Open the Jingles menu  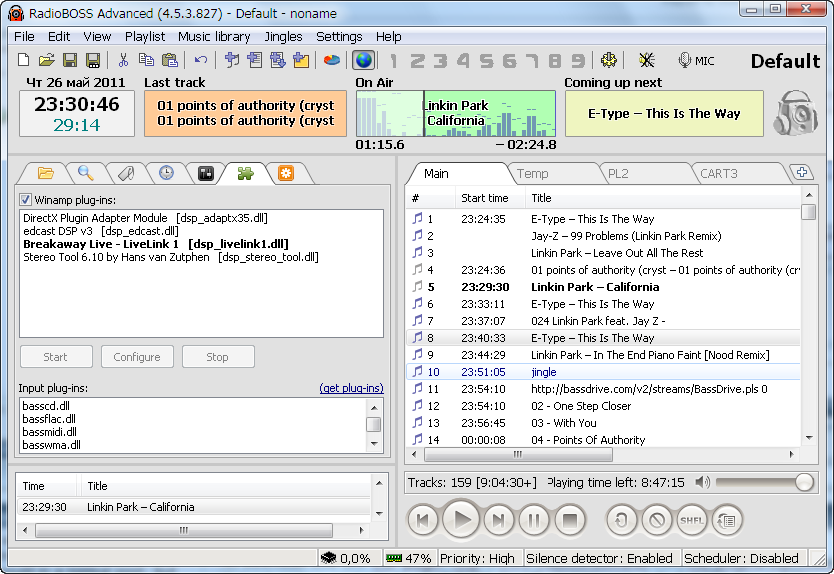click(283, 37)
